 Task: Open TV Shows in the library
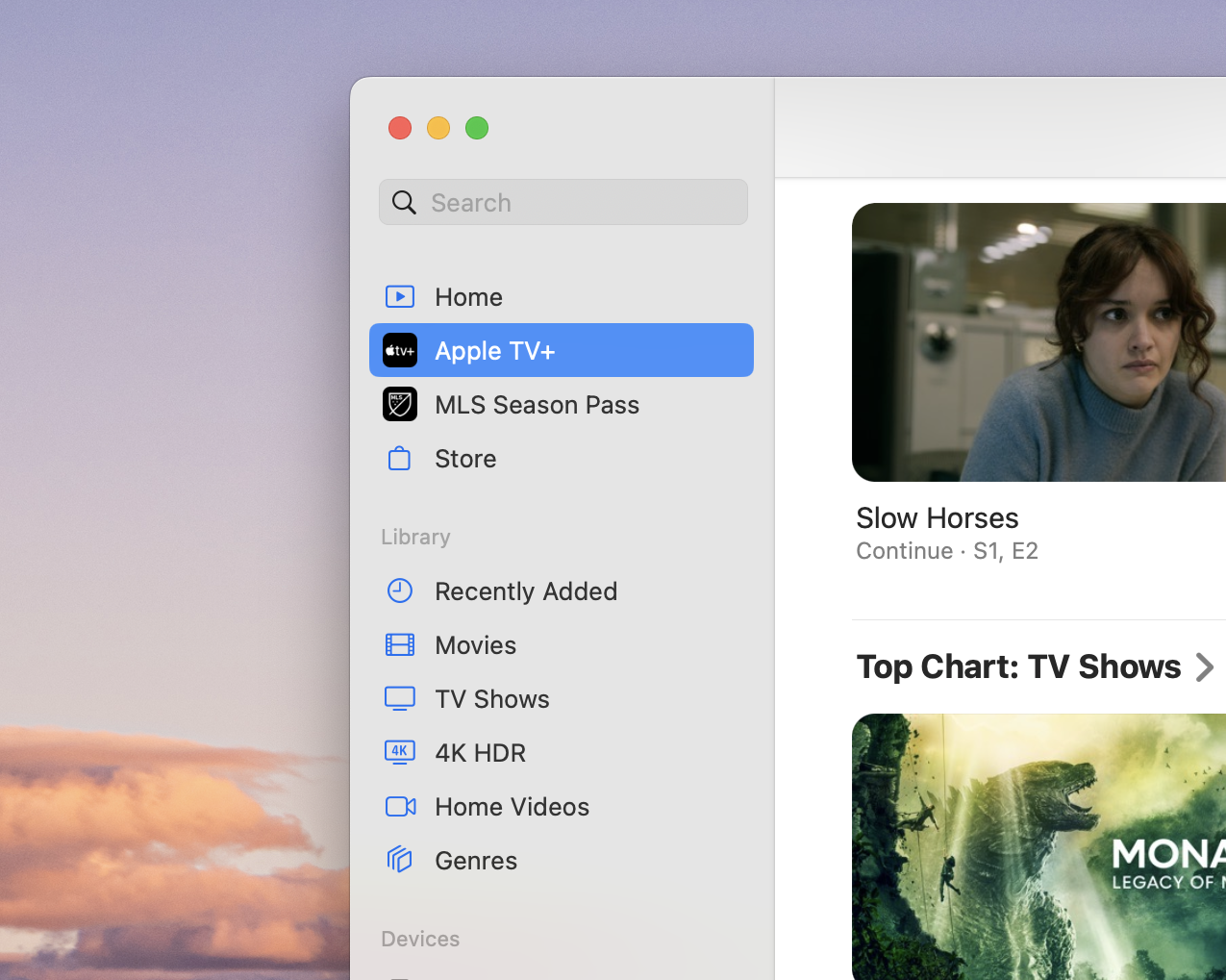tap(562, 698)
